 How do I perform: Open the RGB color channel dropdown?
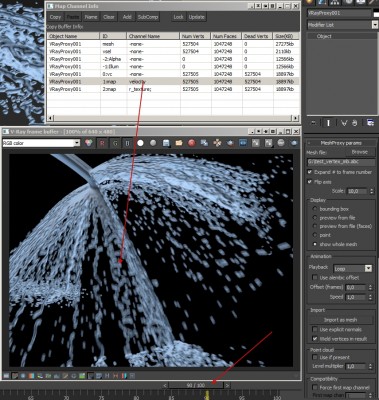click(x=41, y=143)
